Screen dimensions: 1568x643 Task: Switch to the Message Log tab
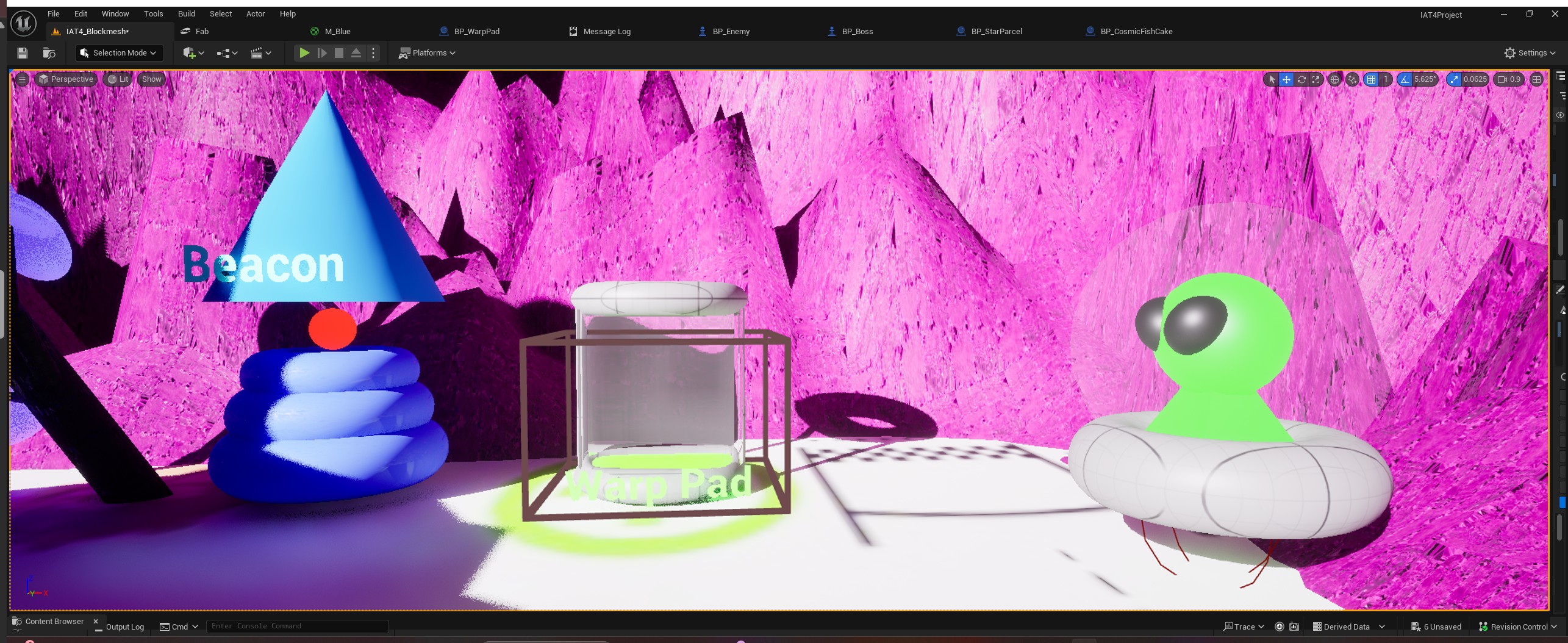click(x=607, y=31)
